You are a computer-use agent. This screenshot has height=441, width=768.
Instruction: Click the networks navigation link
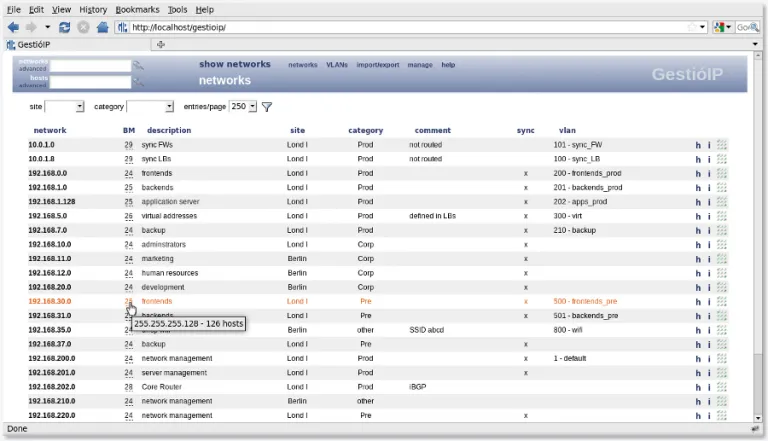(303, 65)
